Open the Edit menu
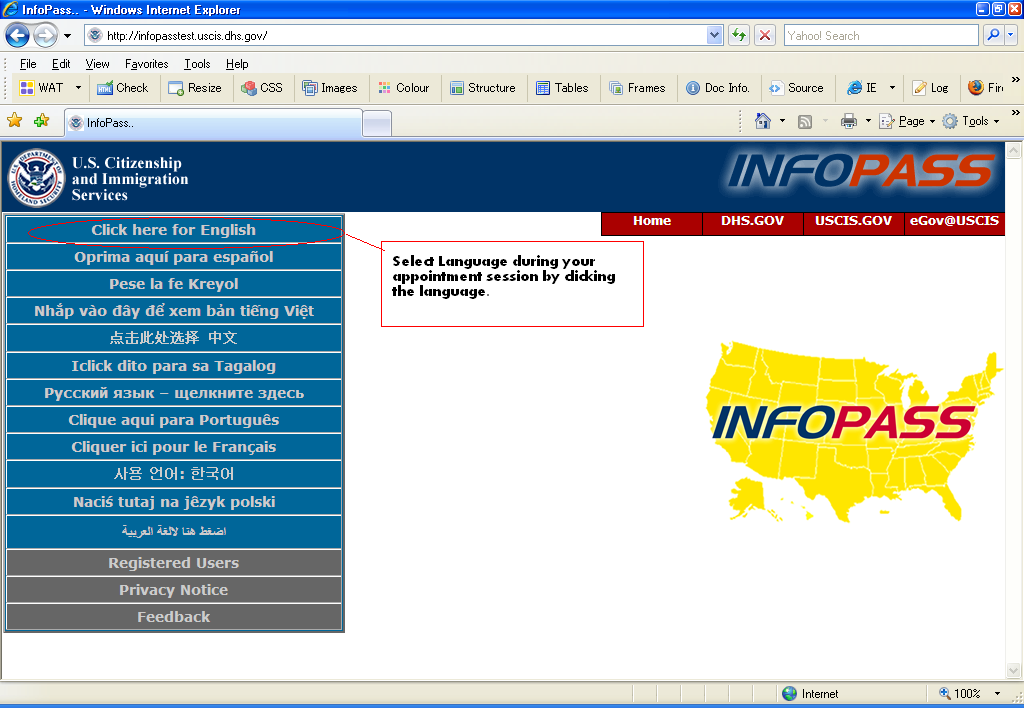1024x708 pixels. pos(61,63)
